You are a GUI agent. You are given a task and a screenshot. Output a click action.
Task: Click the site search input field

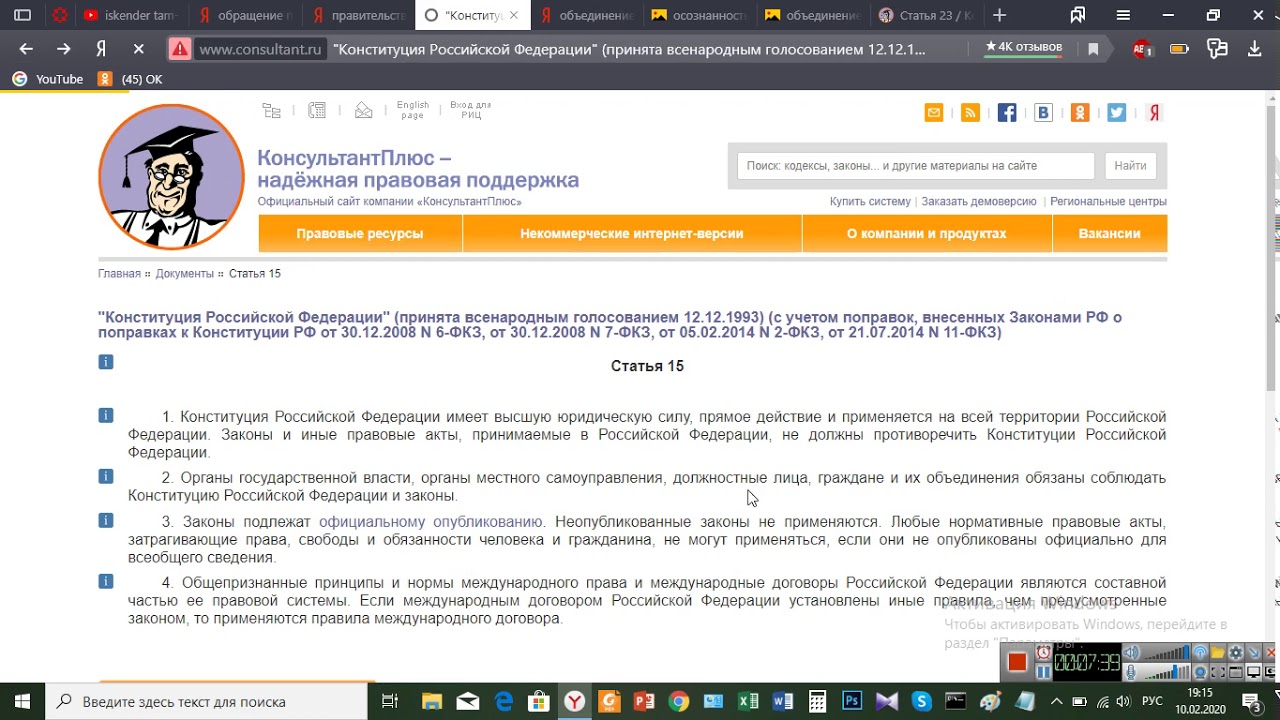[915, 166]
